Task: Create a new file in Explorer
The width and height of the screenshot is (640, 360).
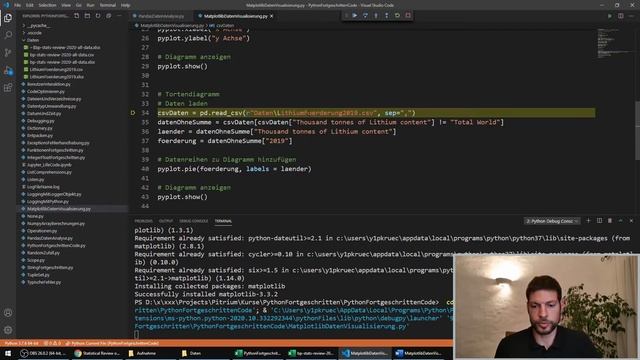Action: pos(76,16)
